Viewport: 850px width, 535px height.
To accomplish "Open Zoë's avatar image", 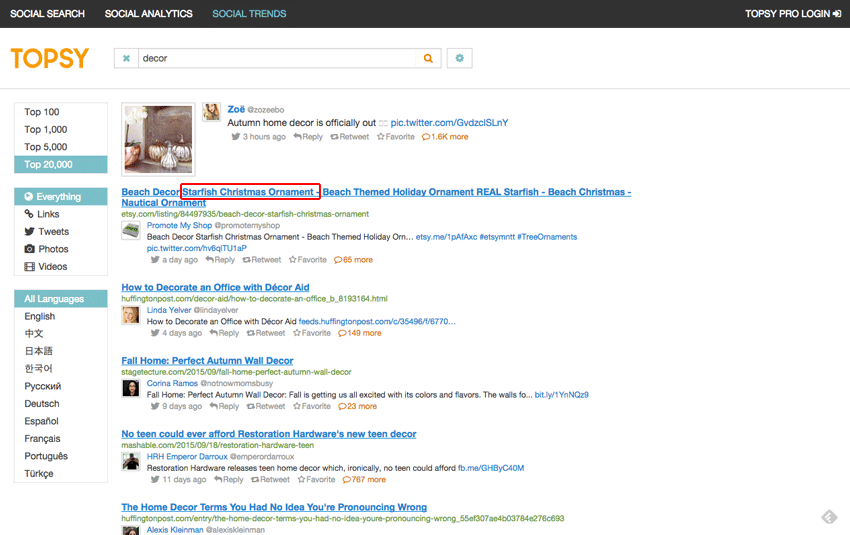I will point(211,112).
